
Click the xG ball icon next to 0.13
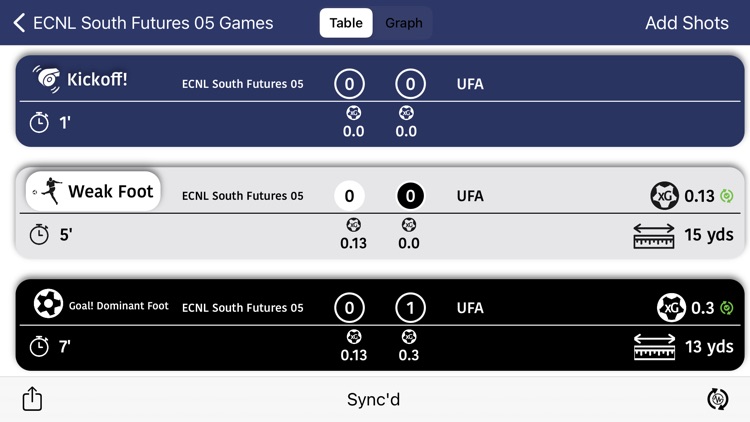coord(664,196)
